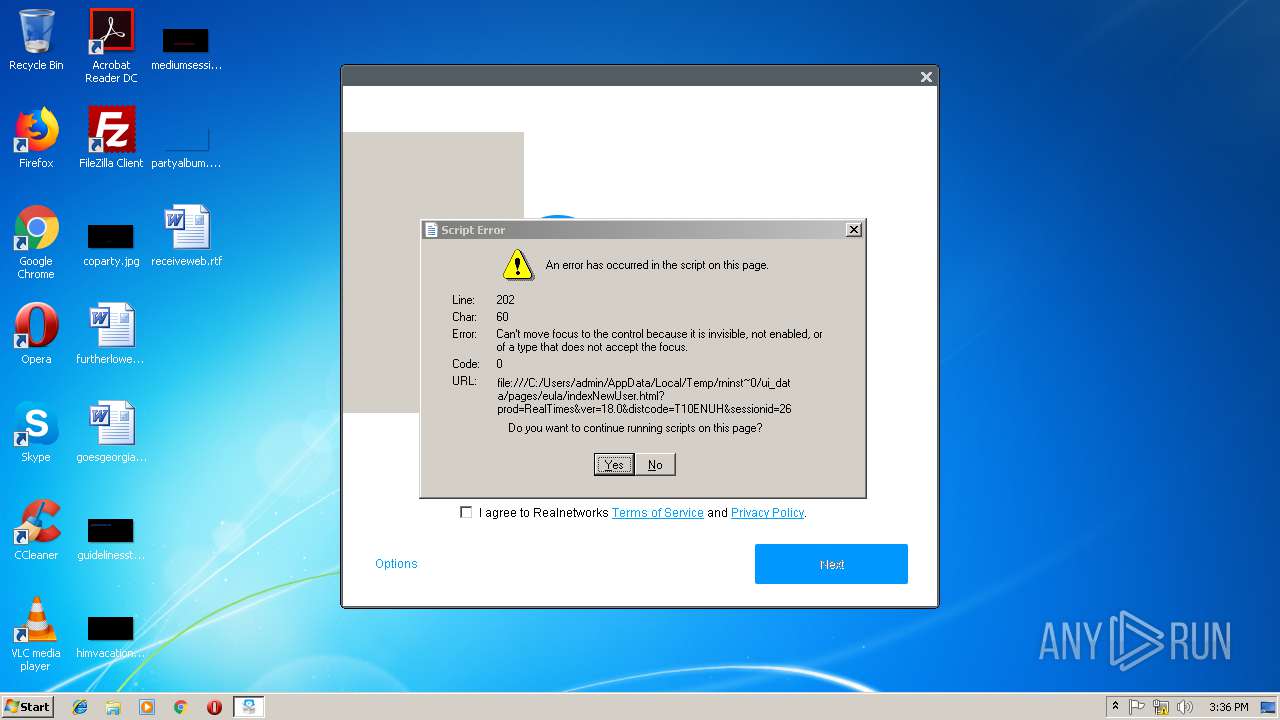
Task: Click the script URL text in the dialog
Action: (x=644, y=395)
